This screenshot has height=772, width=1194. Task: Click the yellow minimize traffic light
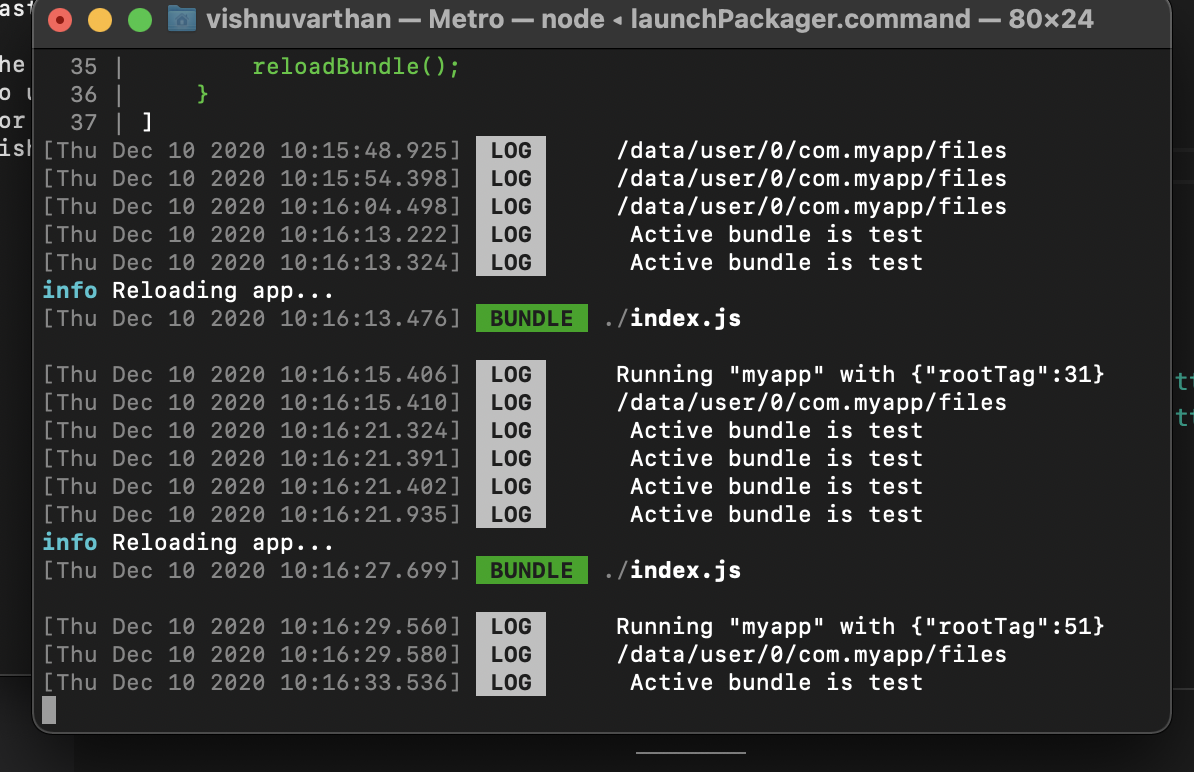[98, 19]
